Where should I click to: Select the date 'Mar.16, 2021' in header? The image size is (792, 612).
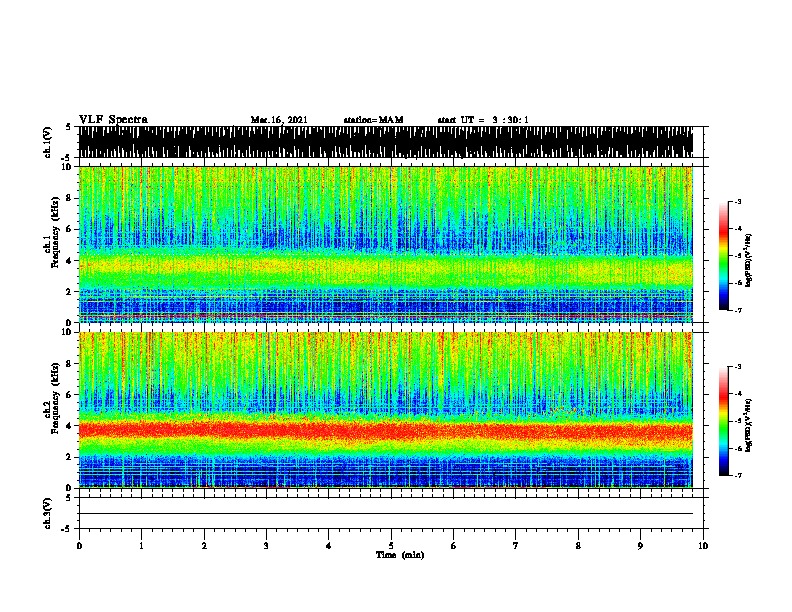(279, 120)
